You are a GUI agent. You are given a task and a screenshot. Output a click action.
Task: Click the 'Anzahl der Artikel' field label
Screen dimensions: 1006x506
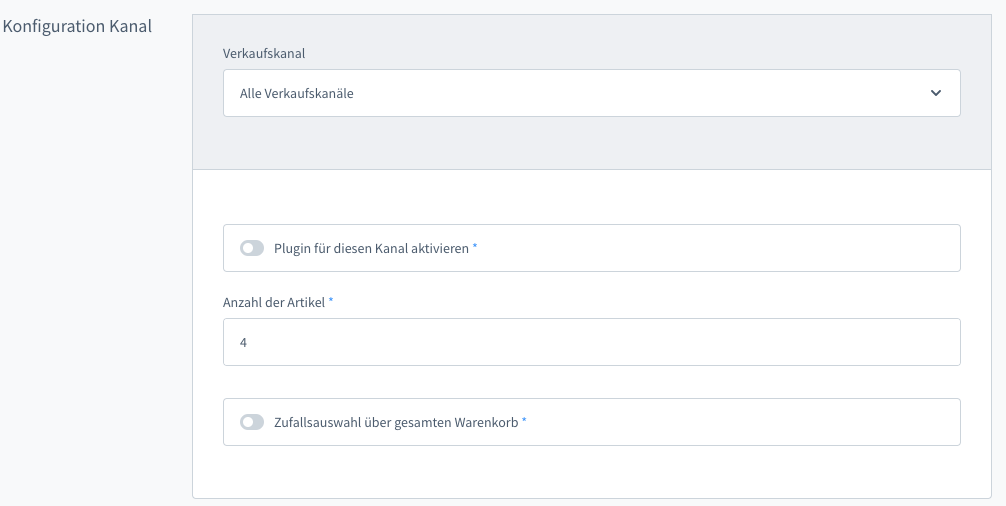(273, 302)
